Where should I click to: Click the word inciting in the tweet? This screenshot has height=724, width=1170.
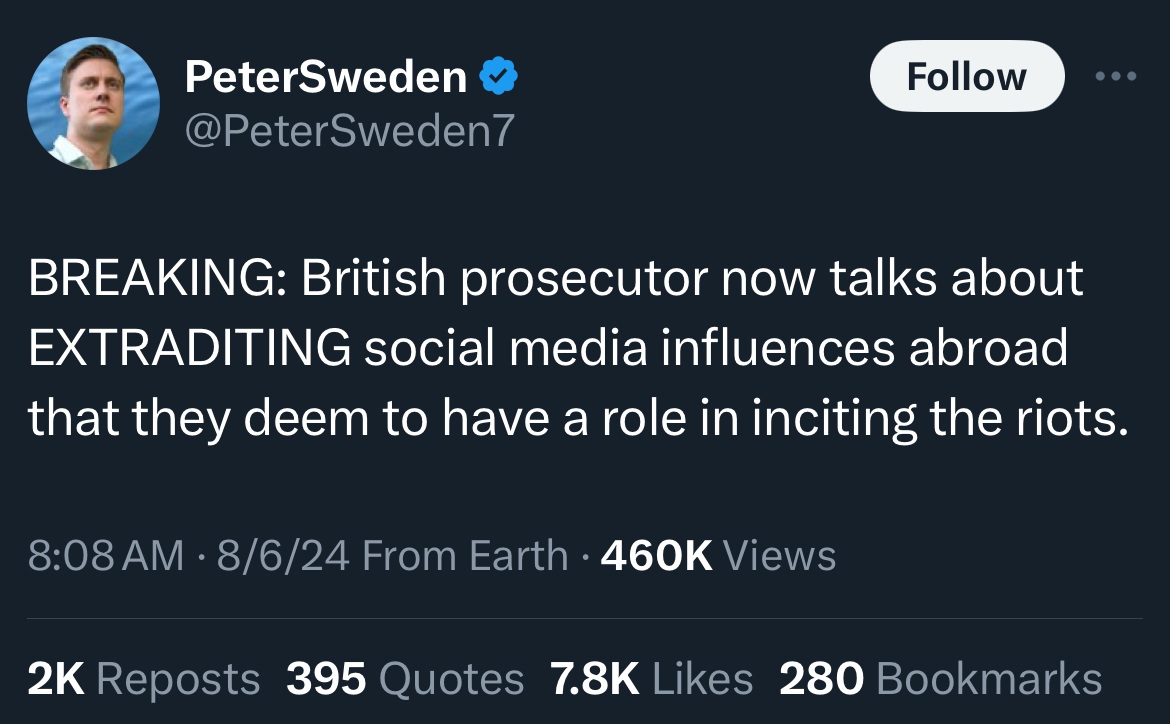[834, 418]
